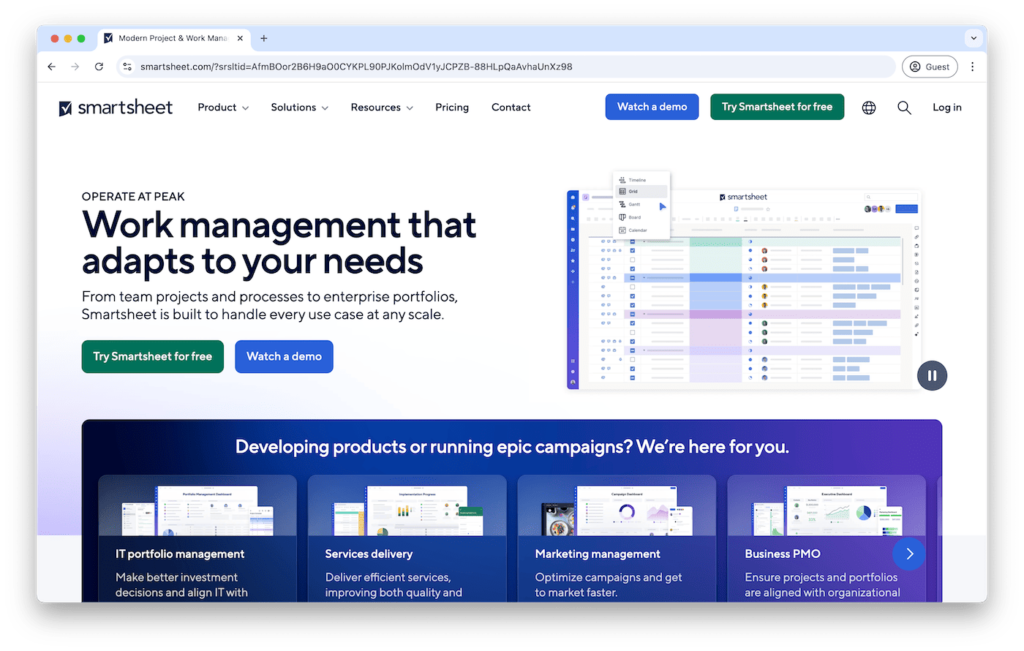Open the Contact page
Screen dimensions: 1024x651
pos(511,108)
